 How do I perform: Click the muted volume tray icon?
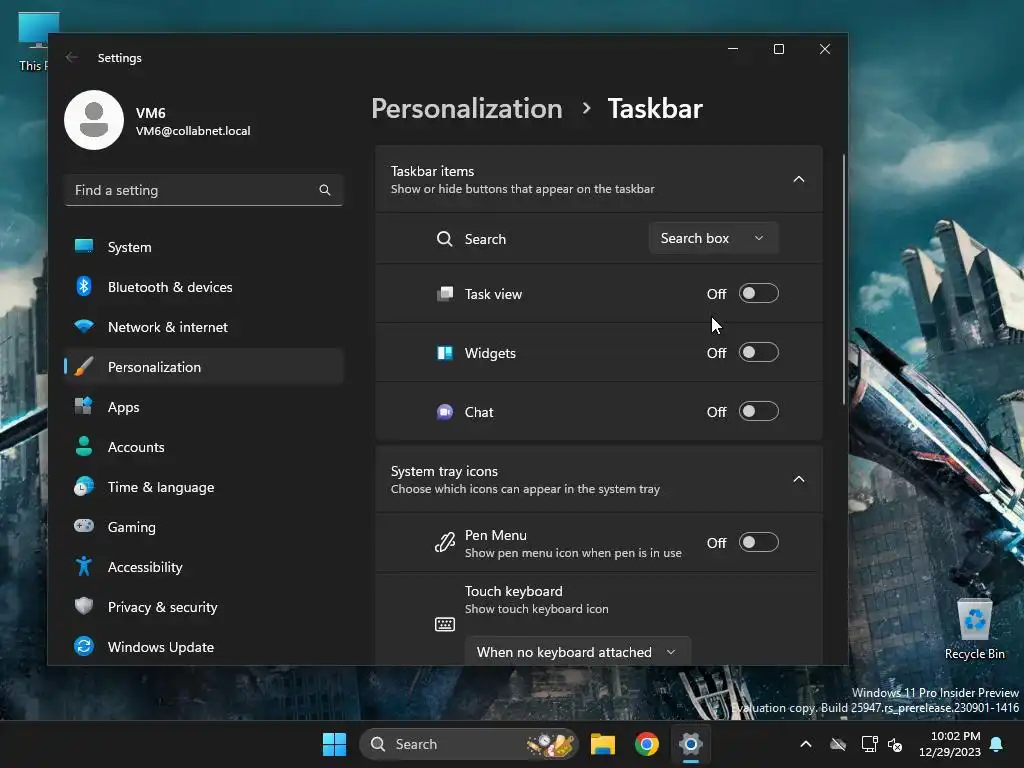point(895,744)
